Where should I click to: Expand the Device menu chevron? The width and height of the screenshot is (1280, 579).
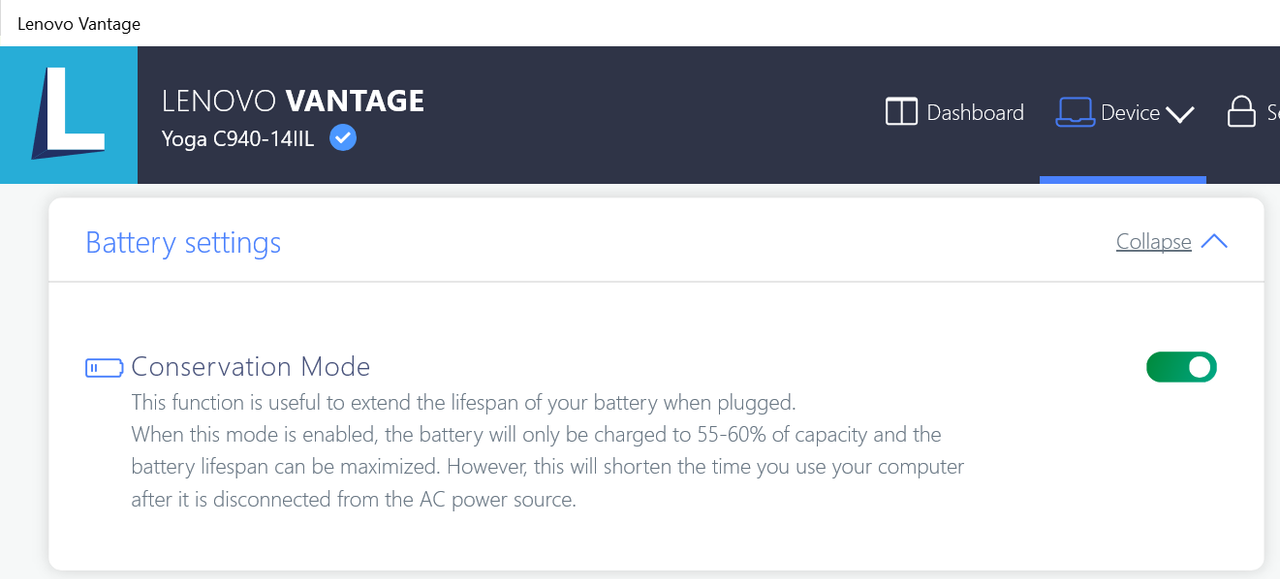click(1180, 114)
